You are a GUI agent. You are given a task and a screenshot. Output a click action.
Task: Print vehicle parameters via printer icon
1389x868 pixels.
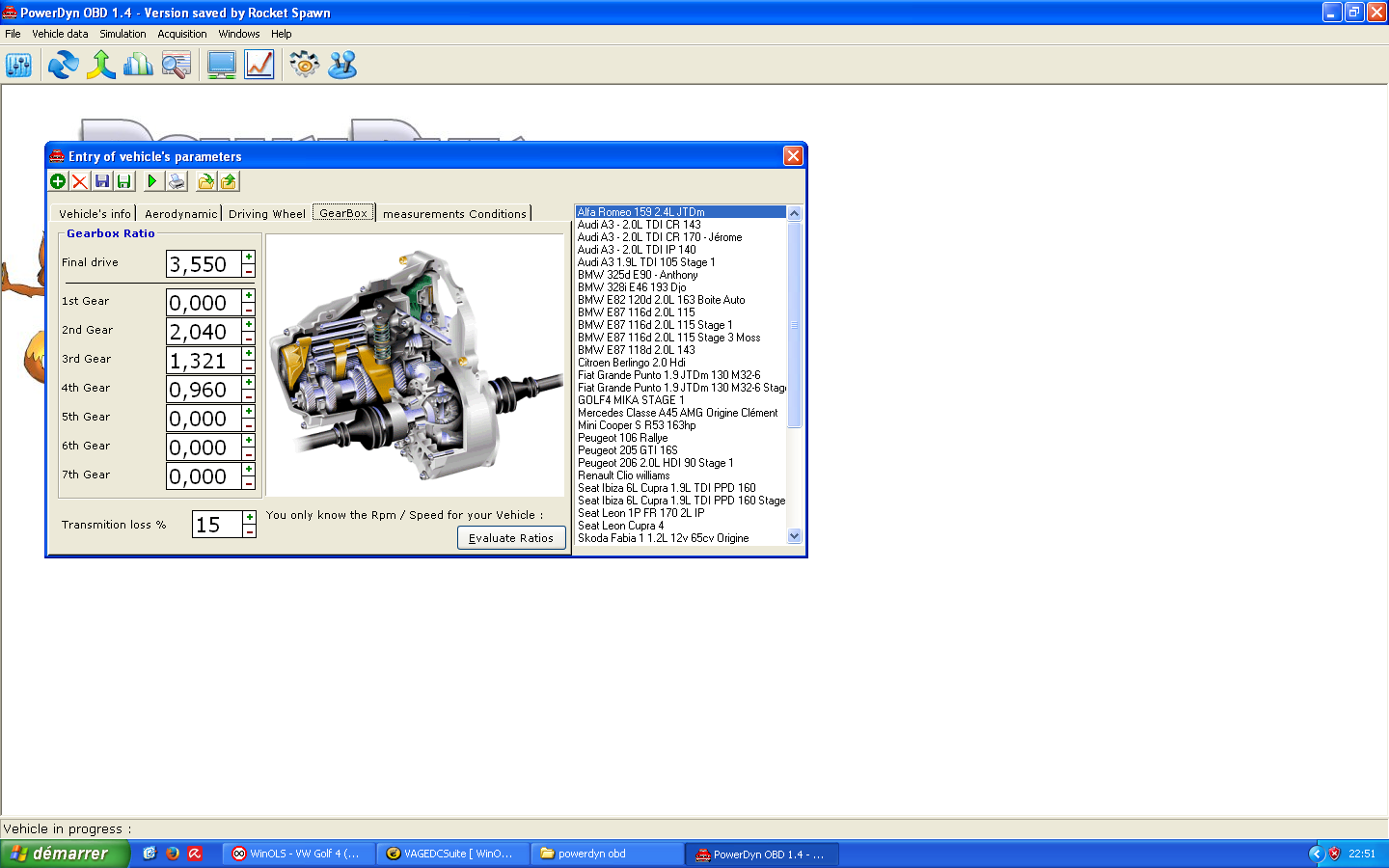click(x=177, y=181)
